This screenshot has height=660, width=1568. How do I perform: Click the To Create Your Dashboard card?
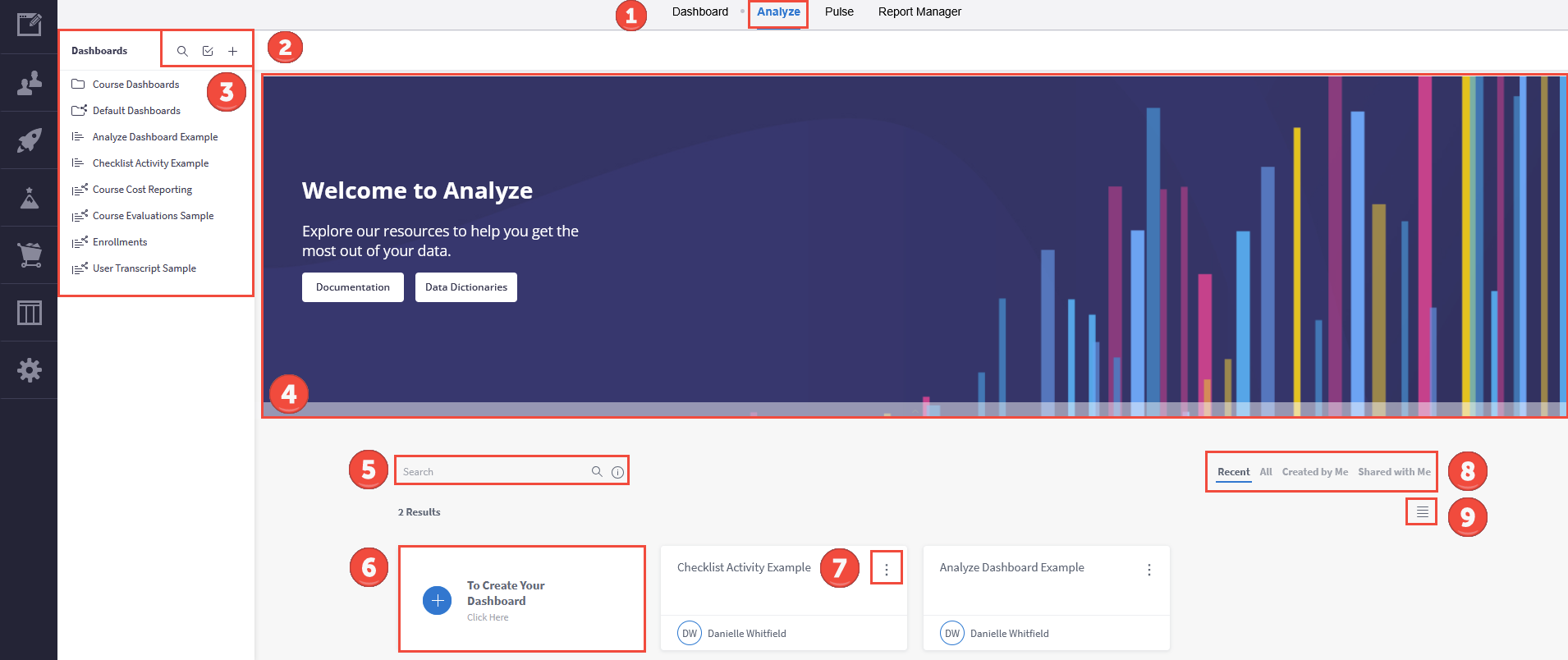[x=522, y=599]
